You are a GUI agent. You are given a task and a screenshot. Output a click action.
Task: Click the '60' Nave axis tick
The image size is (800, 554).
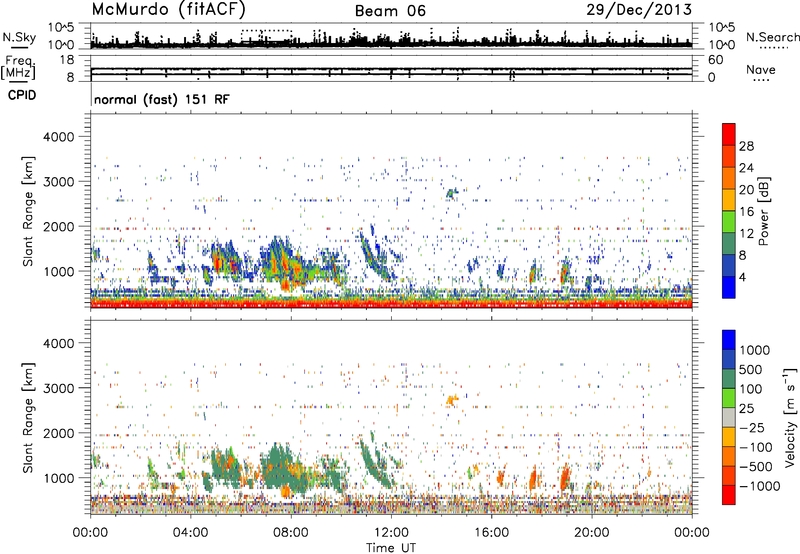[715, 60]
